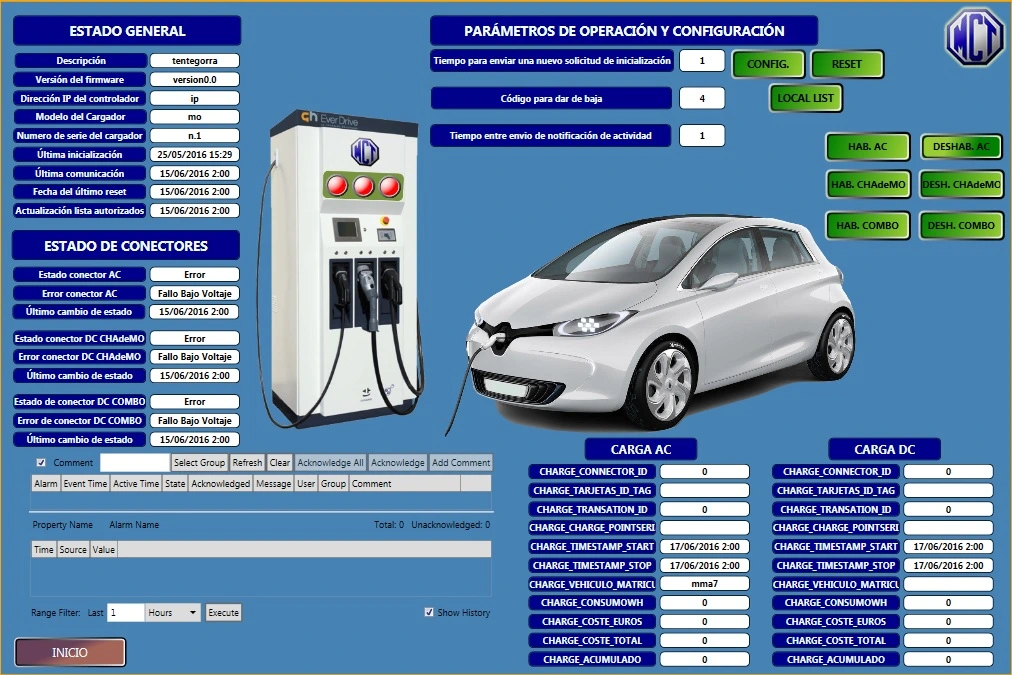Click the Acknowledge All alarm button

pyautogui.click(x=330, y=463)
